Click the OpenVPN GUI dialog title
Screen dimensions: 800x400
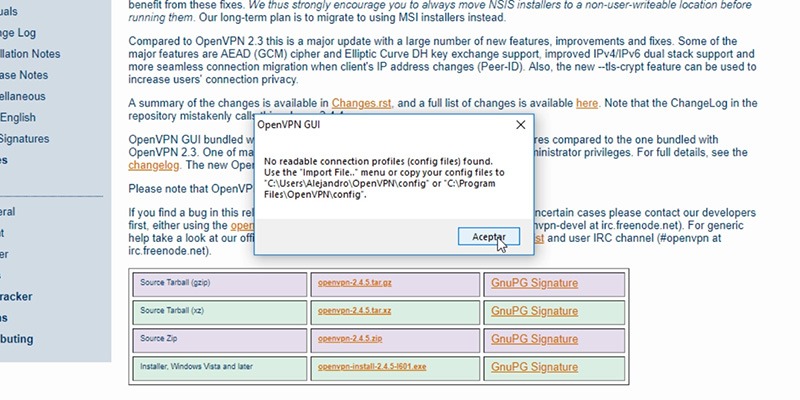coord(289,124)
